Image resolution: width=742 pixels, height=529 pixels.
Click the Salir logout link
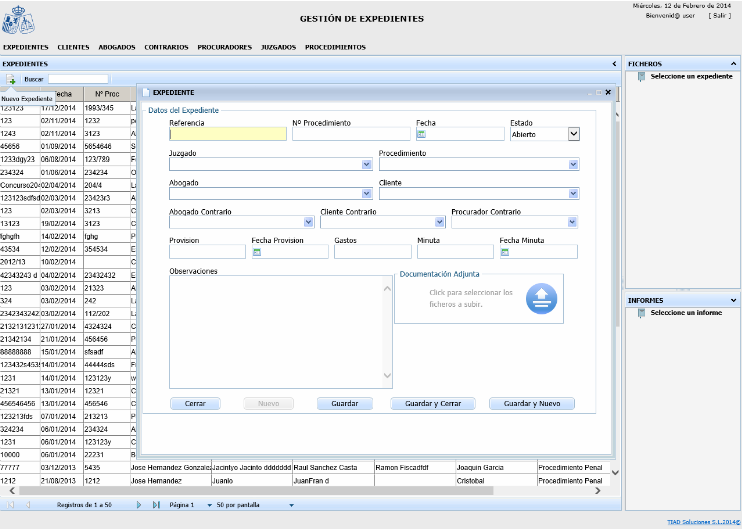pos(719,16)
